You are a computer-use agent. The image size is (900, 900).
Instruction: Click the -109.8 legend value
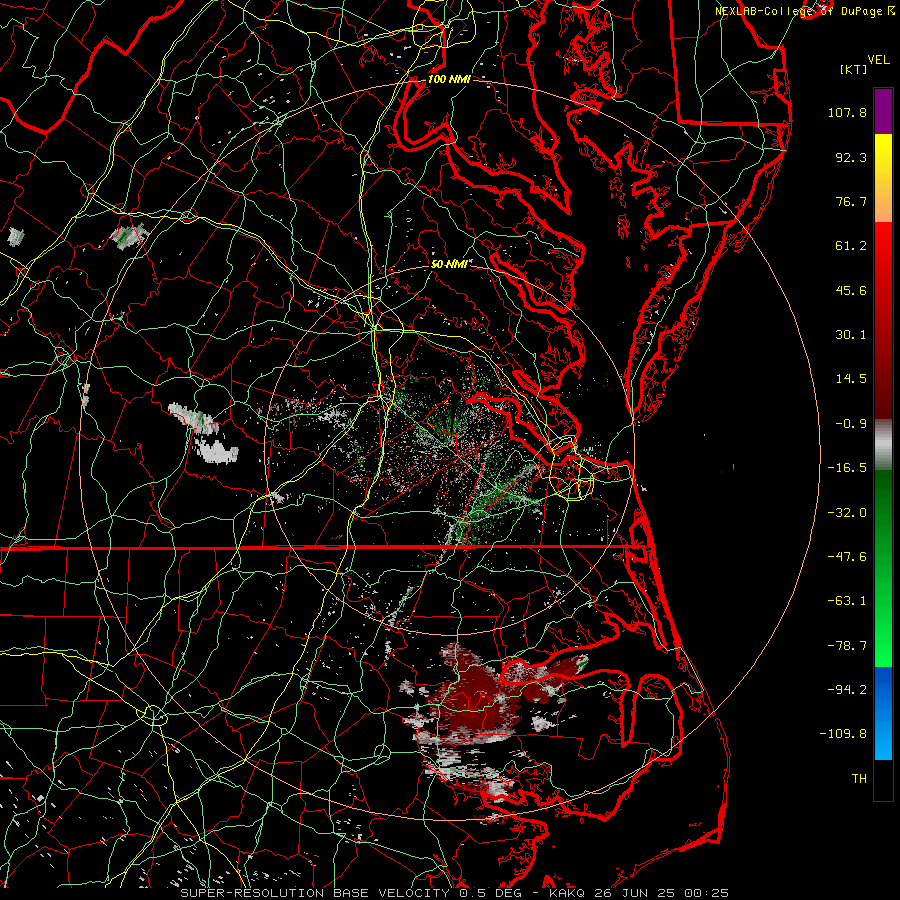click(x=843, y=734)
